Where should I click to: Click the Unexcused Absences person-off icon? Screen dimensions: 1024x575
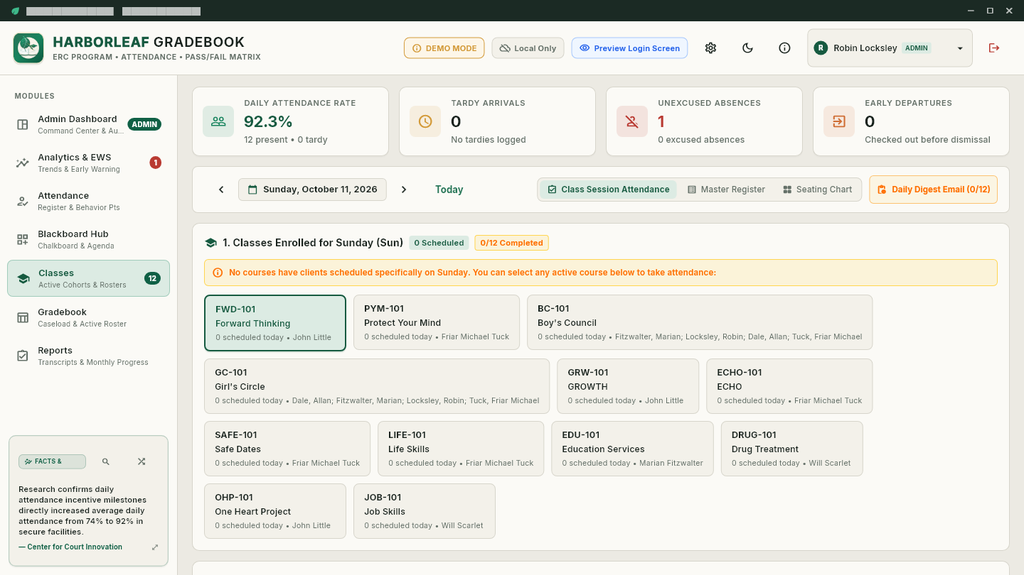(632, 122)
